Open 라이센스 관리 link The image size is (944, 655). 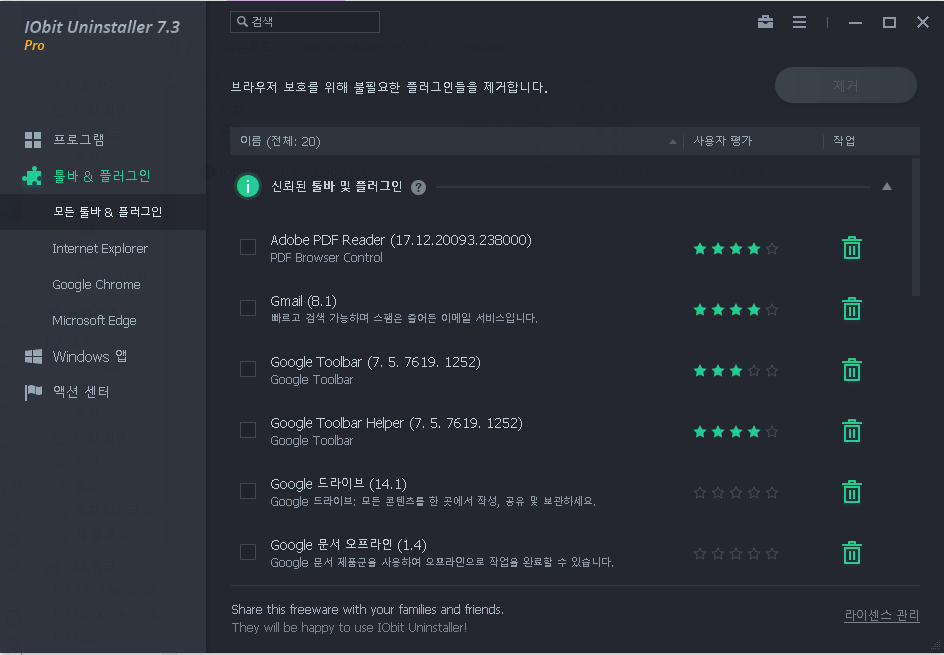click(x=882, y=615)
